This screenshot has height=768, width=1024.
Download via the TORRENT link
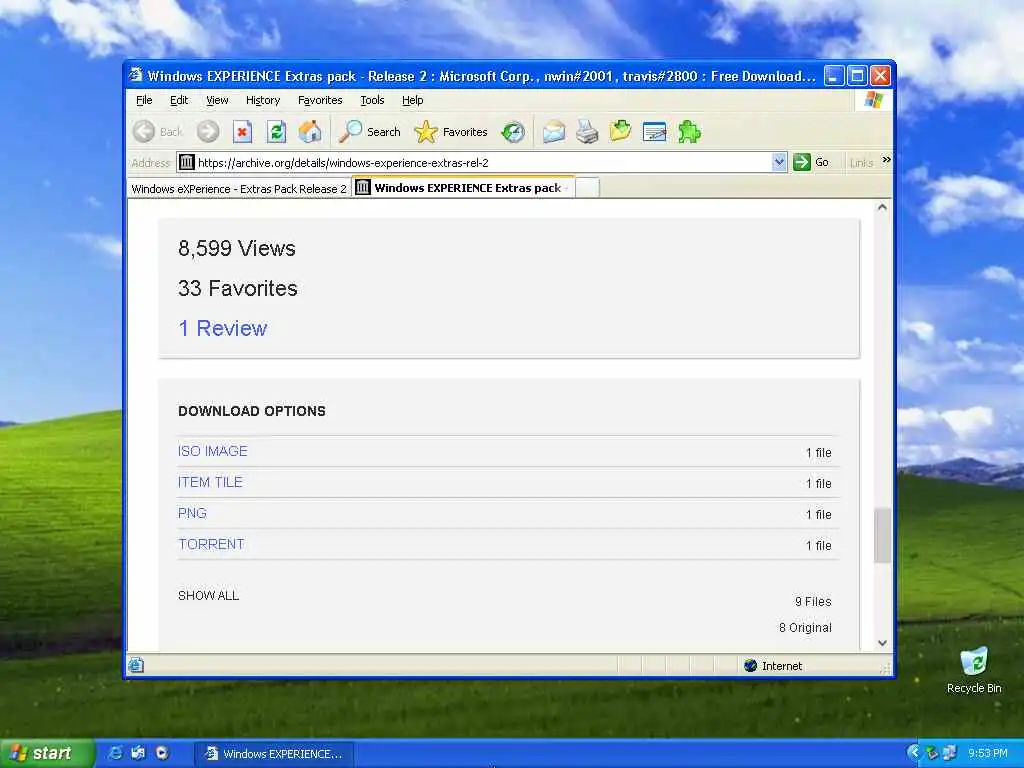(x=211, y=544)
